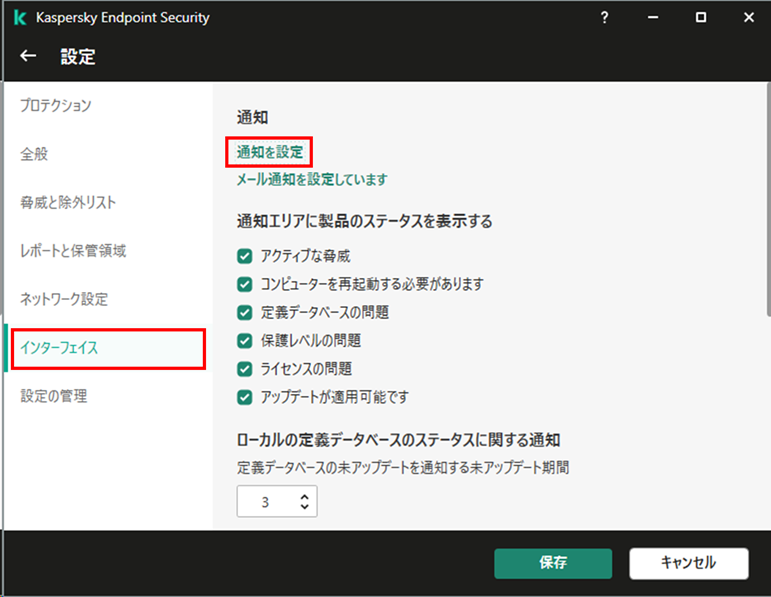The image size is (771, 597).
Task: Toggle 定義データベースの問題 checkbox
Action: coord(244,313)
